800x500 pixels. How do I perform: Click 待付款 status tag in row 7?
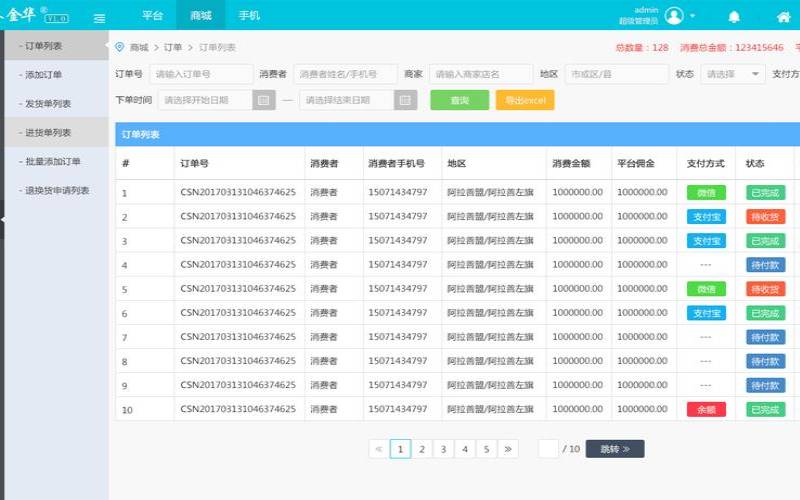765,337
